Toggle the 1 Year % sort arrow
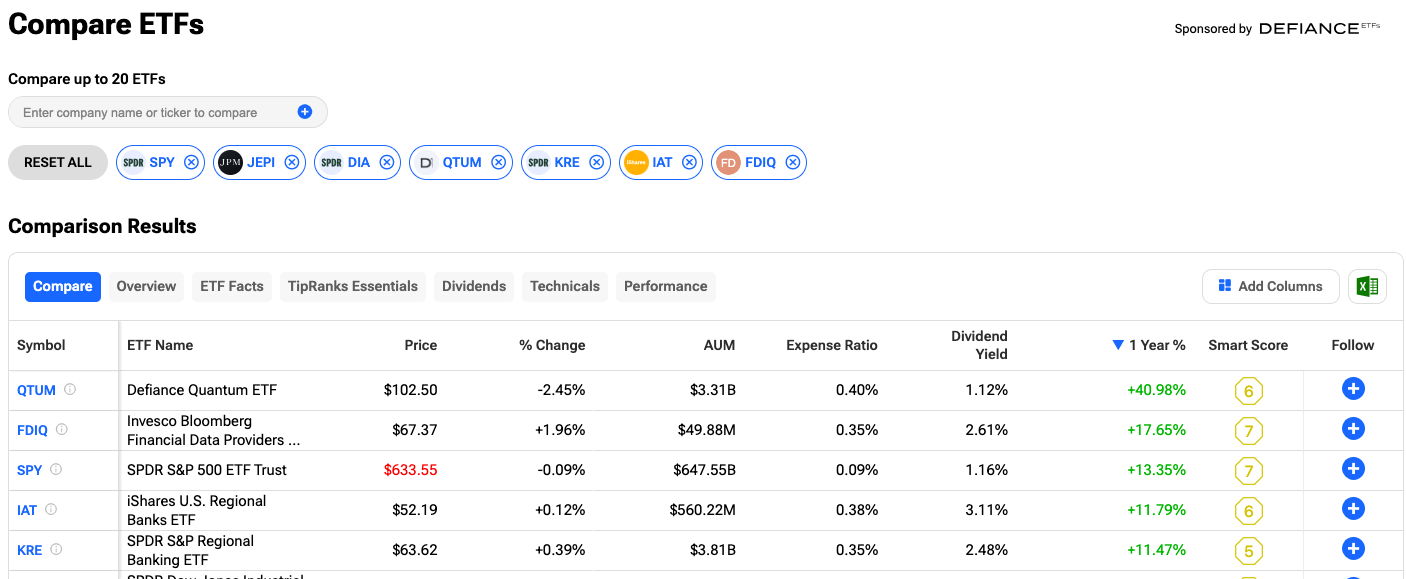The image size is (1406, 579). [1117, 344]
